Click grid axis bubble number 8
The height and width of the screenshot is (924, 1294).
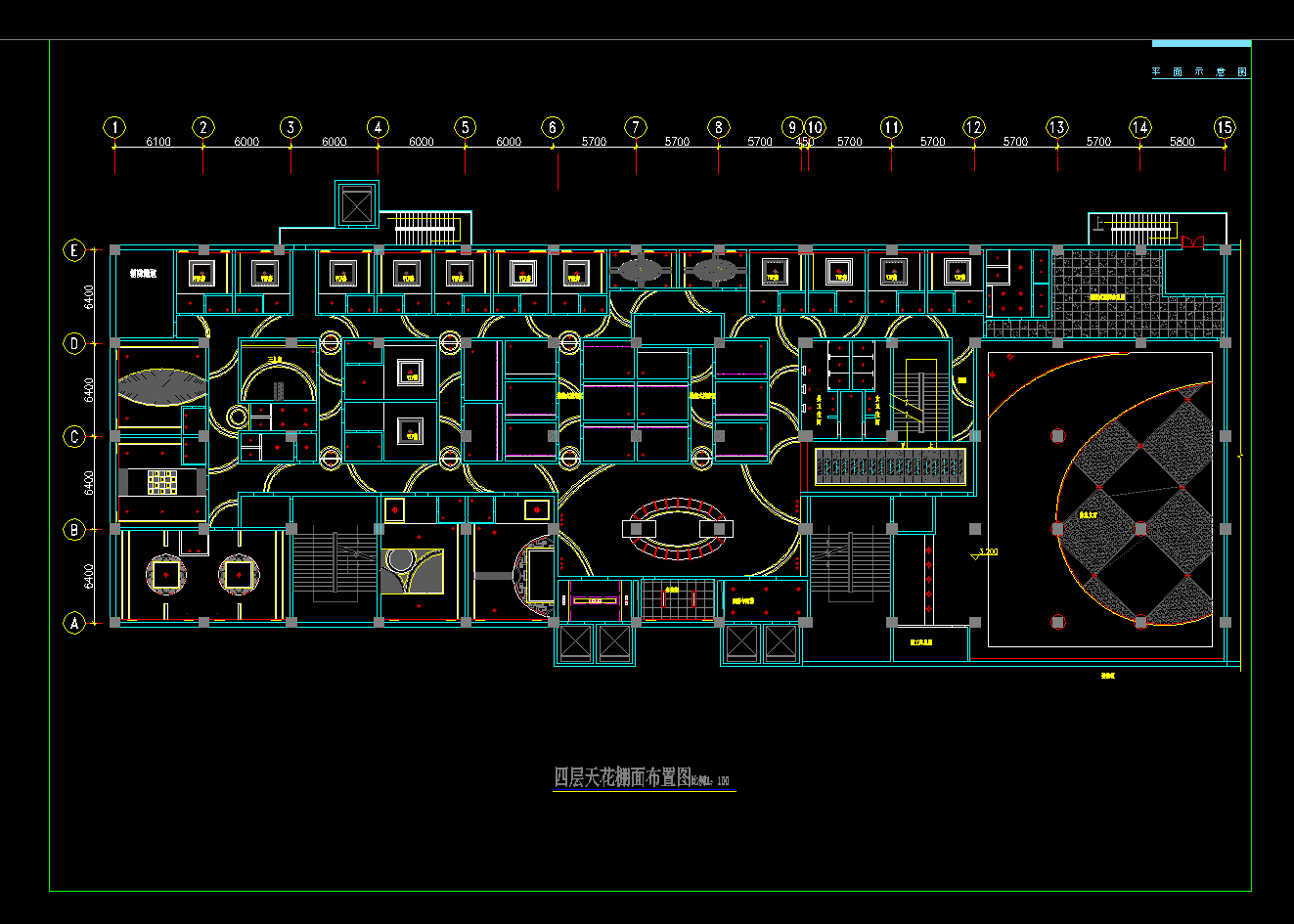pyautogui.click(x=719, y=127)
